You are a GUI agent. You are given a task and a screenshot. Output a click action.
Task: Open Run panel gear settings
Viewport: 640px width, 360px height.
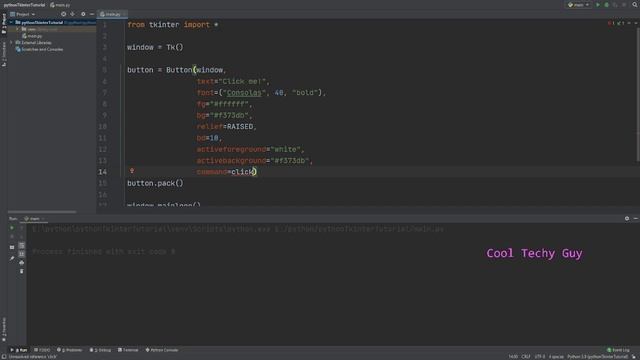pyautogui.click(x=627, y=219)
